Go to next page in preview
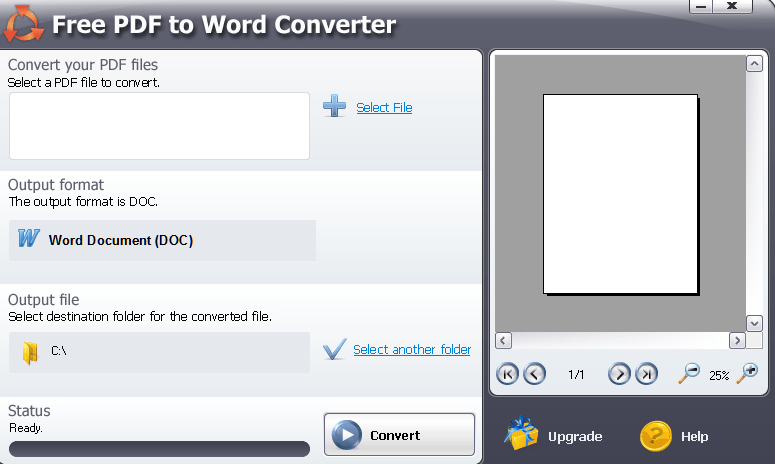Viewport: 775px width, 464px height. click(619, 374)
